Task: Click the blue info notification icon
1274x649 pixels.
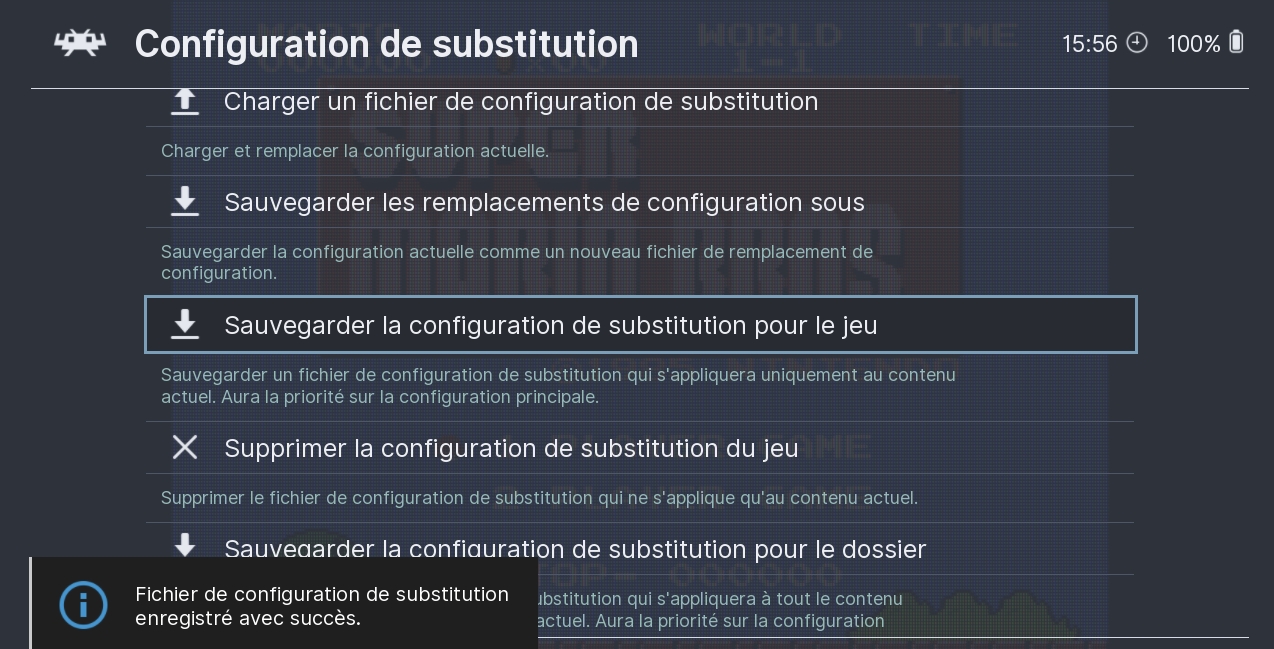Action: pos(84,605)
